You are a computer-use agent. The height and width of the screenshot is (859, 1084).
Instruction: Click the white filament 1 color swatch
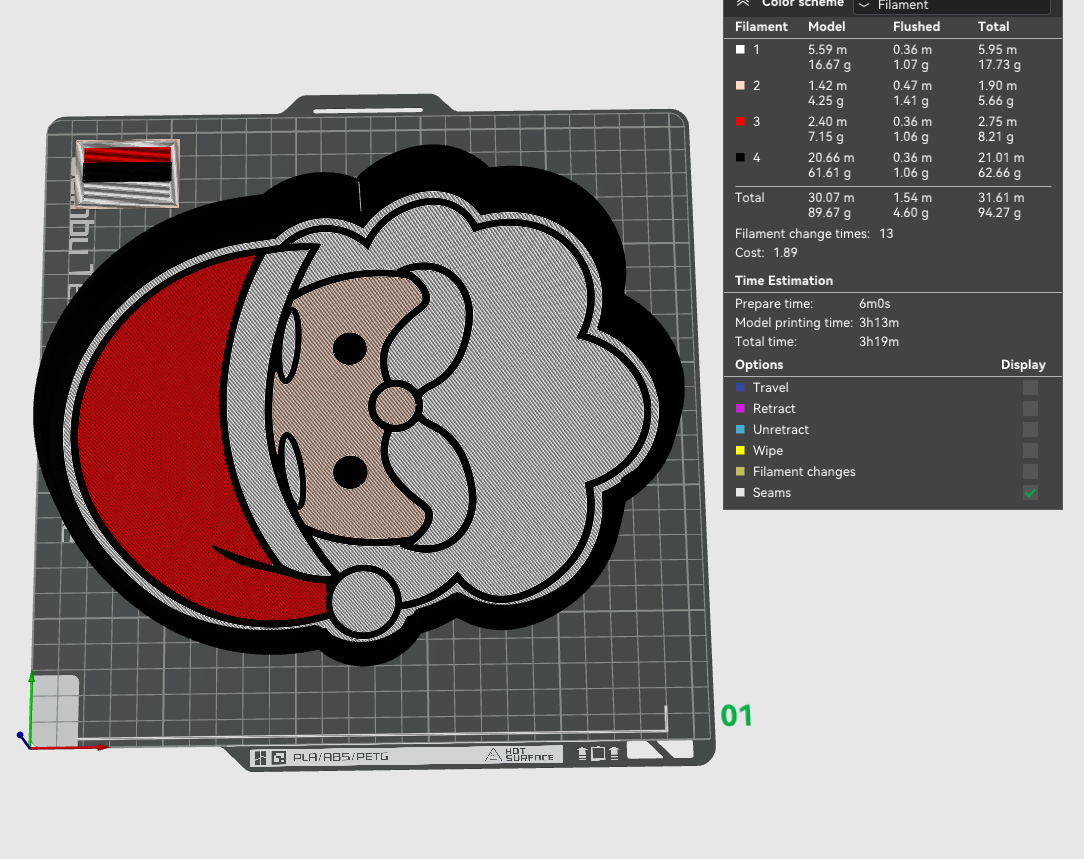(x=740, y=50)
